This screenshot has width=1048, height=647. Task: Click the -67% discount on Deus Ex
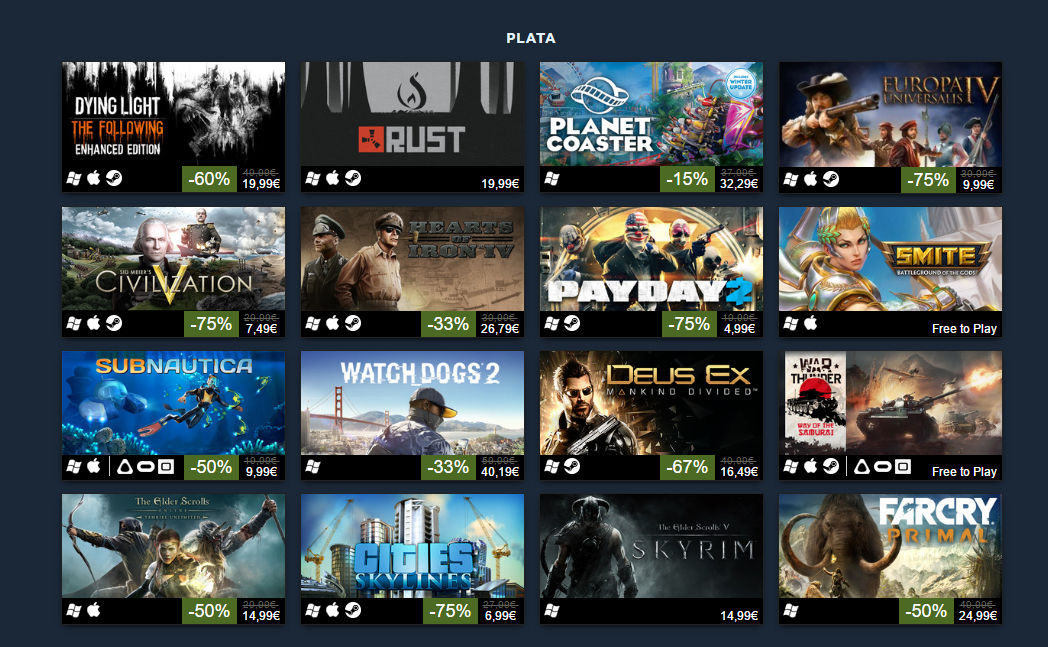pos(687,467)
